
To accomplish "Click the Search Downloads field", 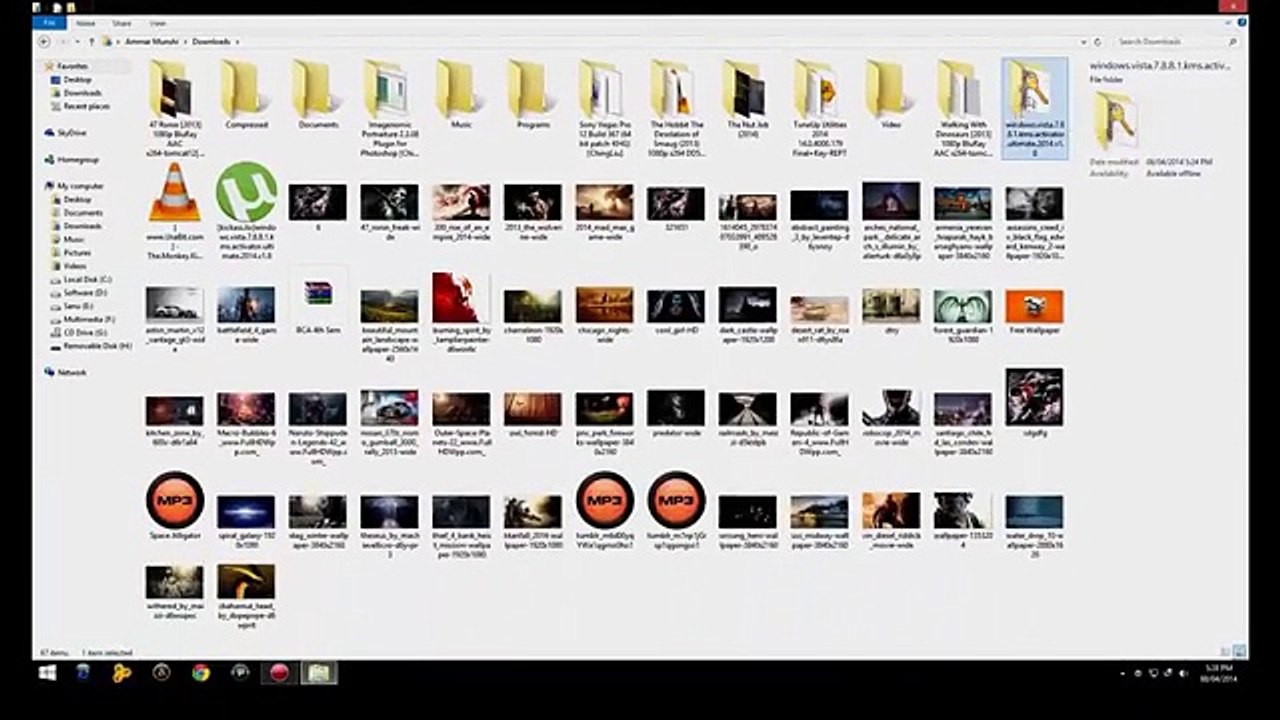I will pos(1176,42).
